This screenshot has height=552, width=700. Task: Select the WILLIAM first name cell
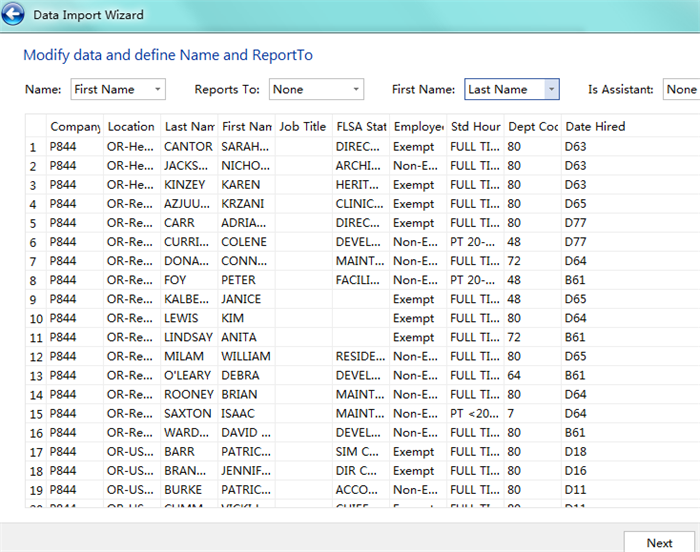pos(245,357)
